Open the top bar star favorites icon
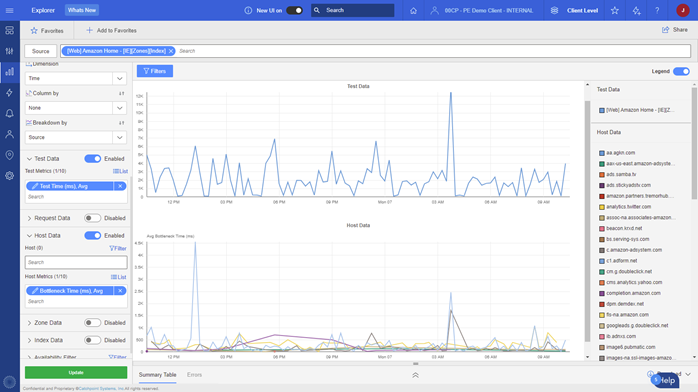The image size is (698, 392). click(615, 10)
